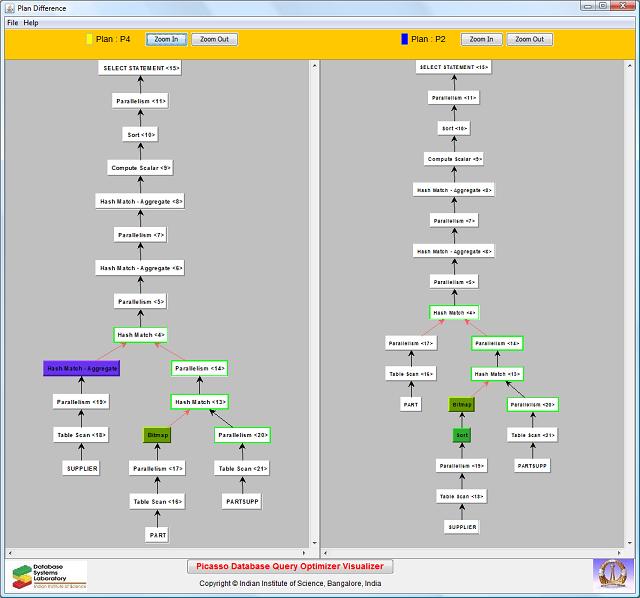Select Hash Match <4> node in right plan

(x=453, y=313)
